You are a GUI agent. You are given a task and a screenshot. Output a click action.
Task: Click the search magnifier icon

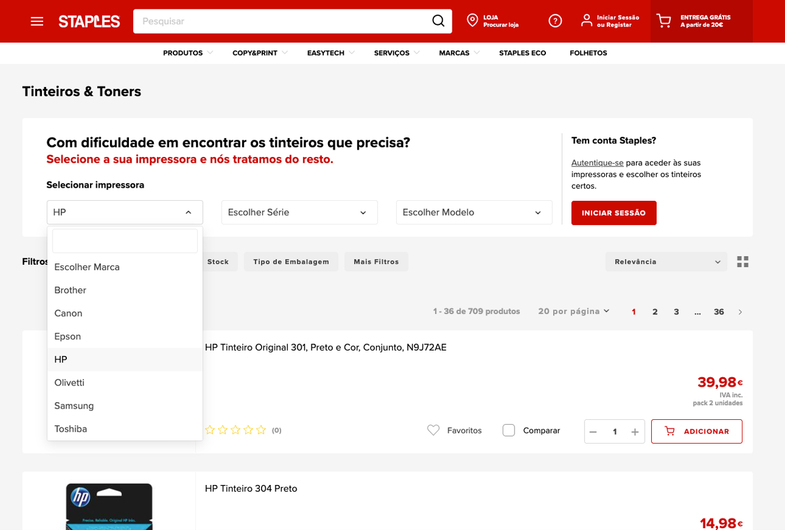438,21
